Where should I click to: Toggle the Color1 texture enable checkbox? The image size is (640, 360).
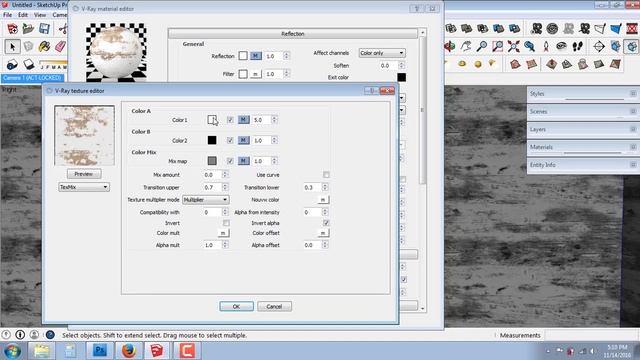[x=230, y=120]
